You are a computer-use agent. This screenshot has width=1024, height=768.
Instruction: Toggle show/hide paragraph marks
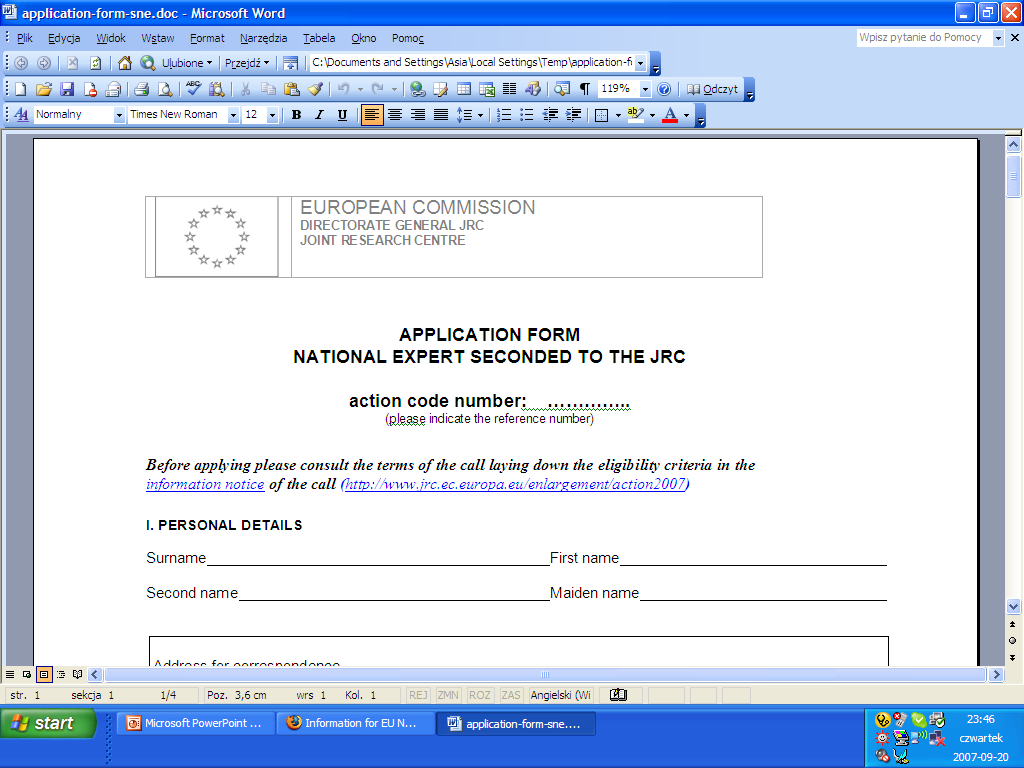(x=584, y=89)
